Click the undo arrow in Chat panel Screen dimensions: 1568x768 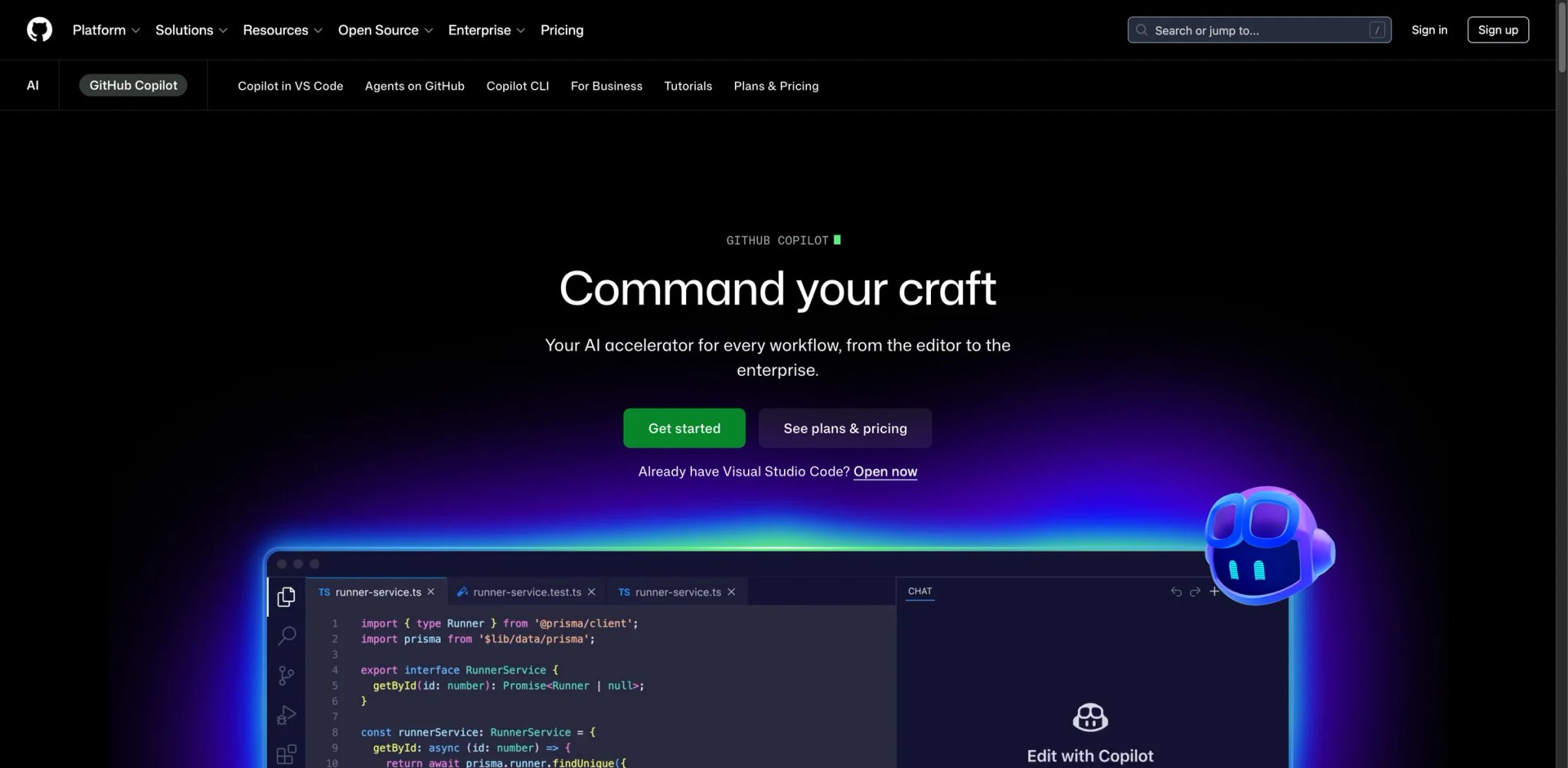tap(1176, 591)
